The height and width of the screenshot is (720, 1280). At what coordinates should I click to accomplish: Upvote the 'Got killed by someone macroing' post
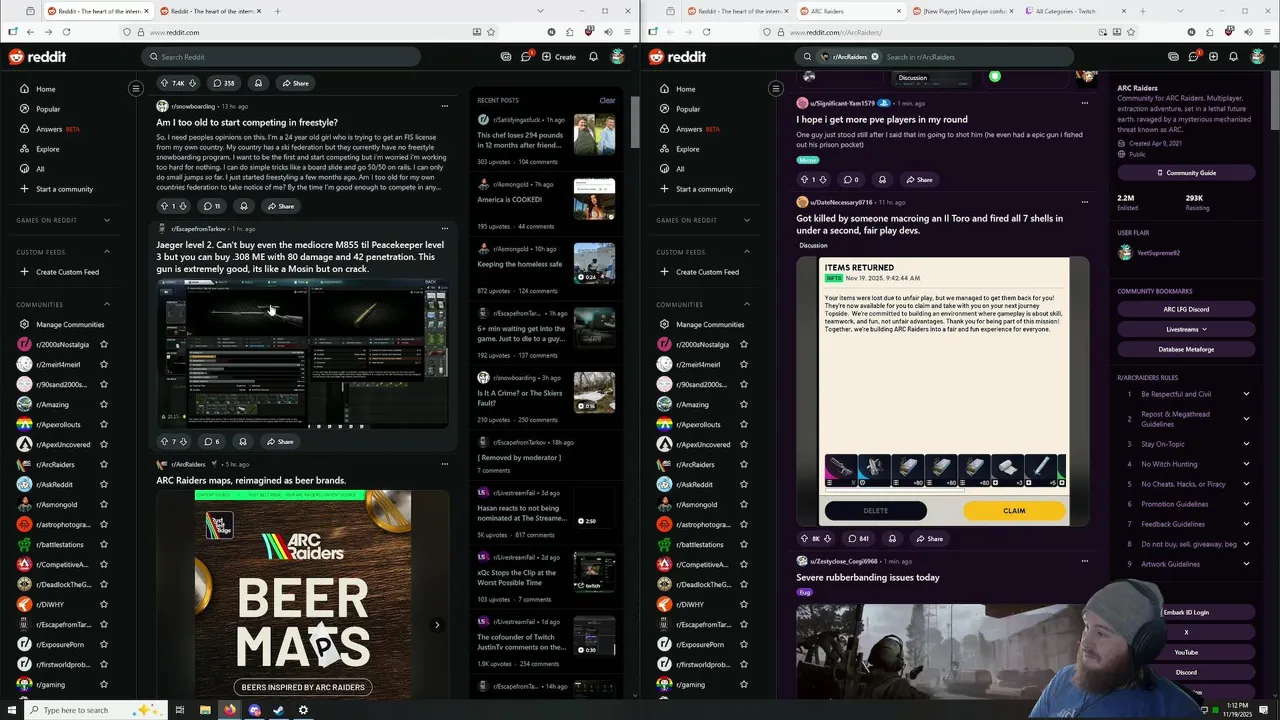804,538
